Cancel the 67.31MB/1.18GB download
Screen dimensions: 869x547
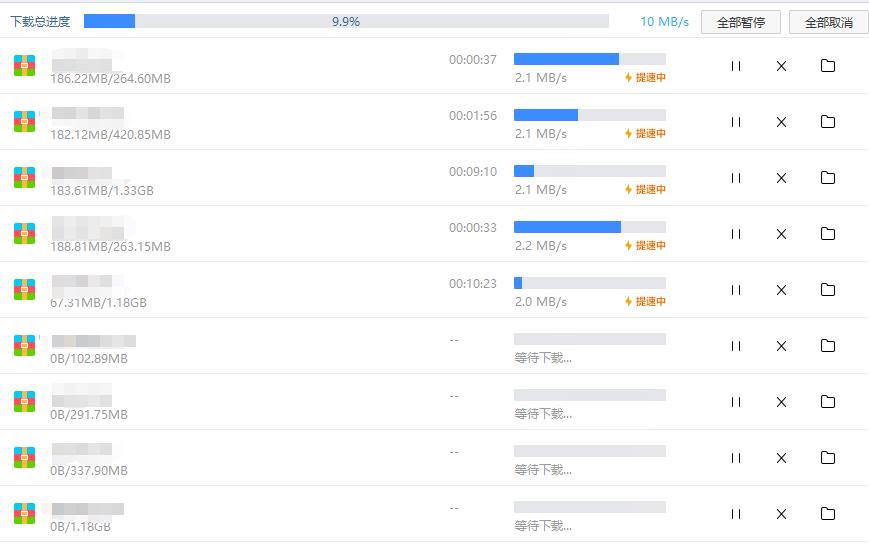click(782, 290)
